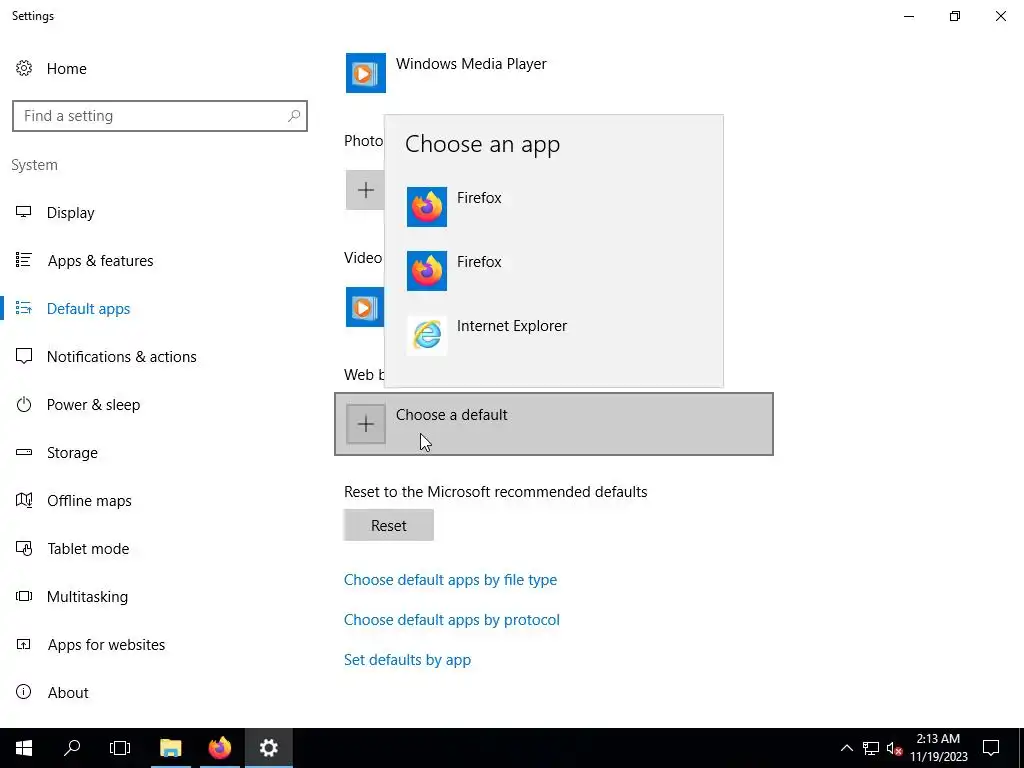This screenshot has width=1024, height=768.
Task: Open Firefox from the taskbar
Action: click(x=219, y=748)
